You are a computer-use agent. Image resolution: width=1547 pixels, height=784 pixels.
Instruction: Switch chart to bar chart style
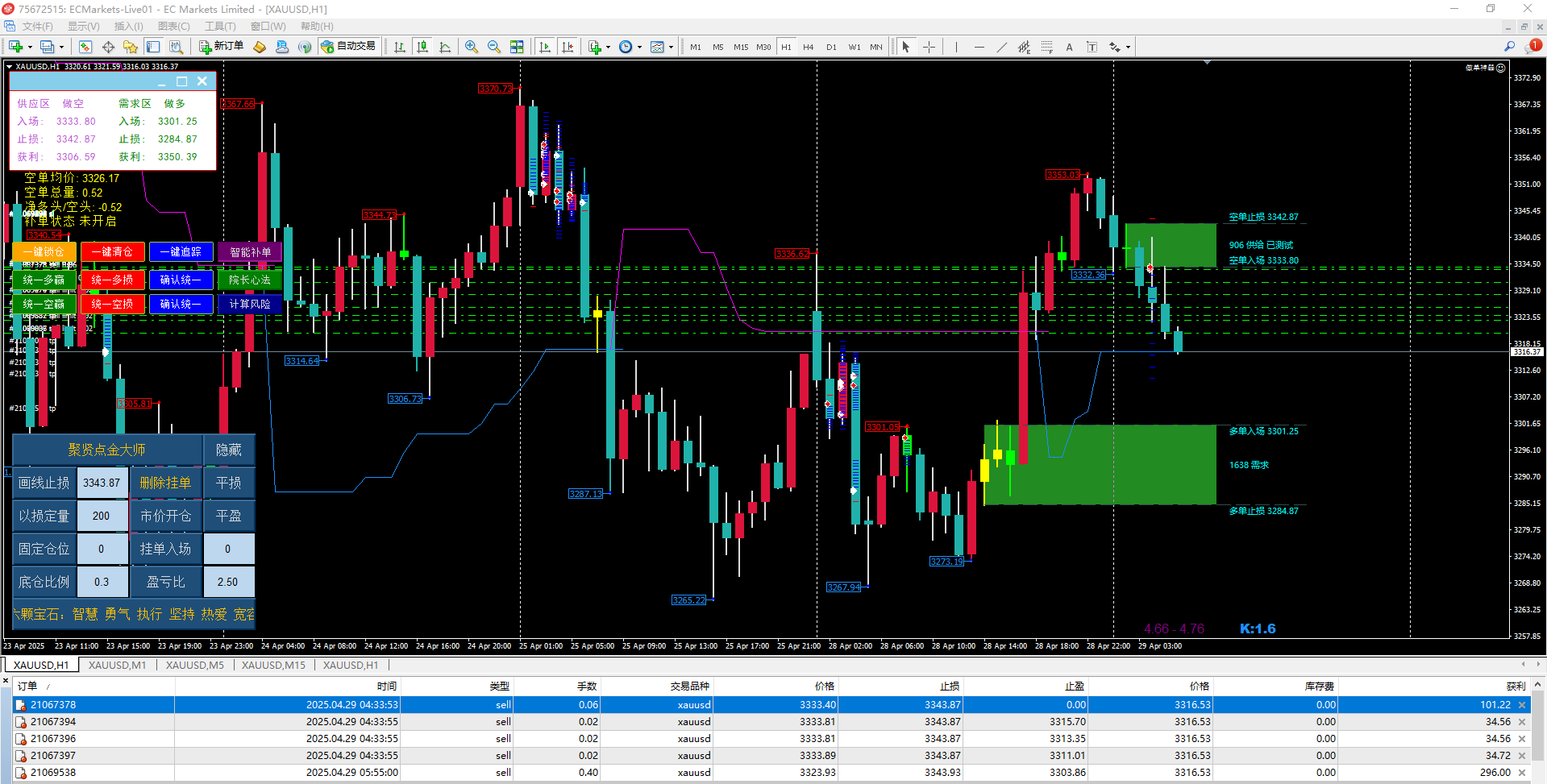click(x=400, y=47)
